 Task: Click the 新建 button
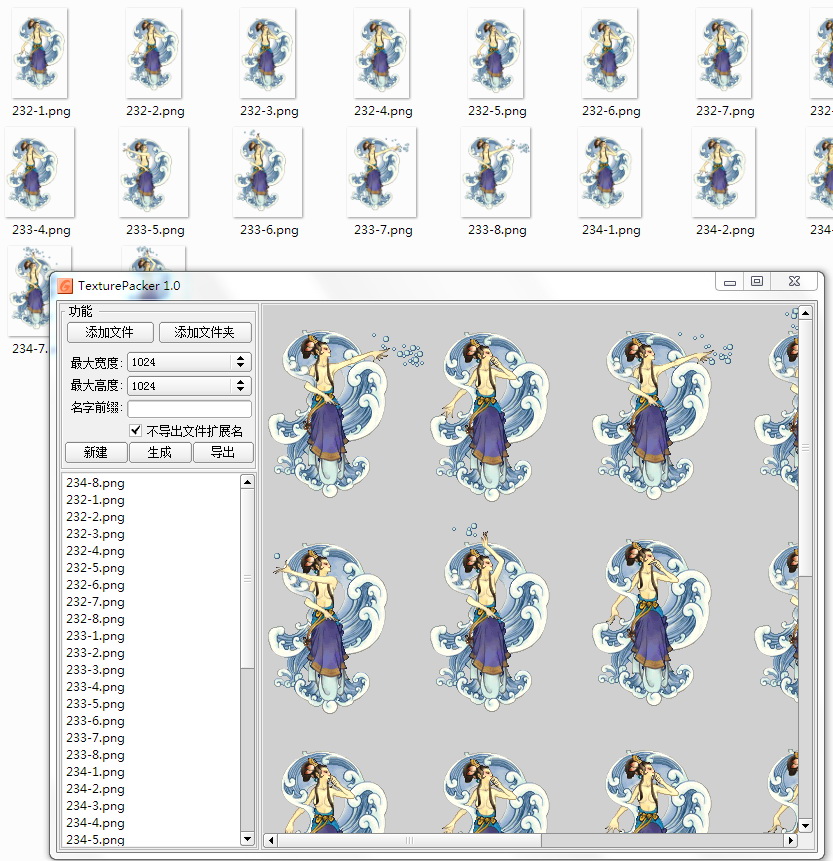(x=96, y=452)
